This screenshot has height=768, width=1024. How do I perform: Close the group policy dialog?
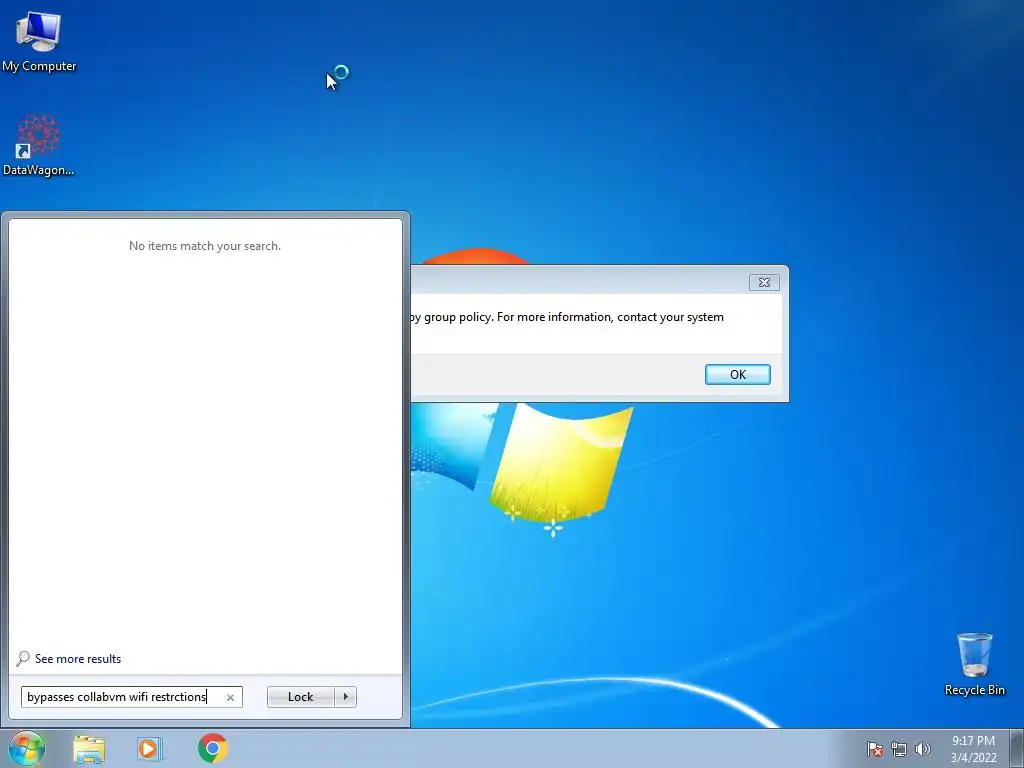coord(763,282)
